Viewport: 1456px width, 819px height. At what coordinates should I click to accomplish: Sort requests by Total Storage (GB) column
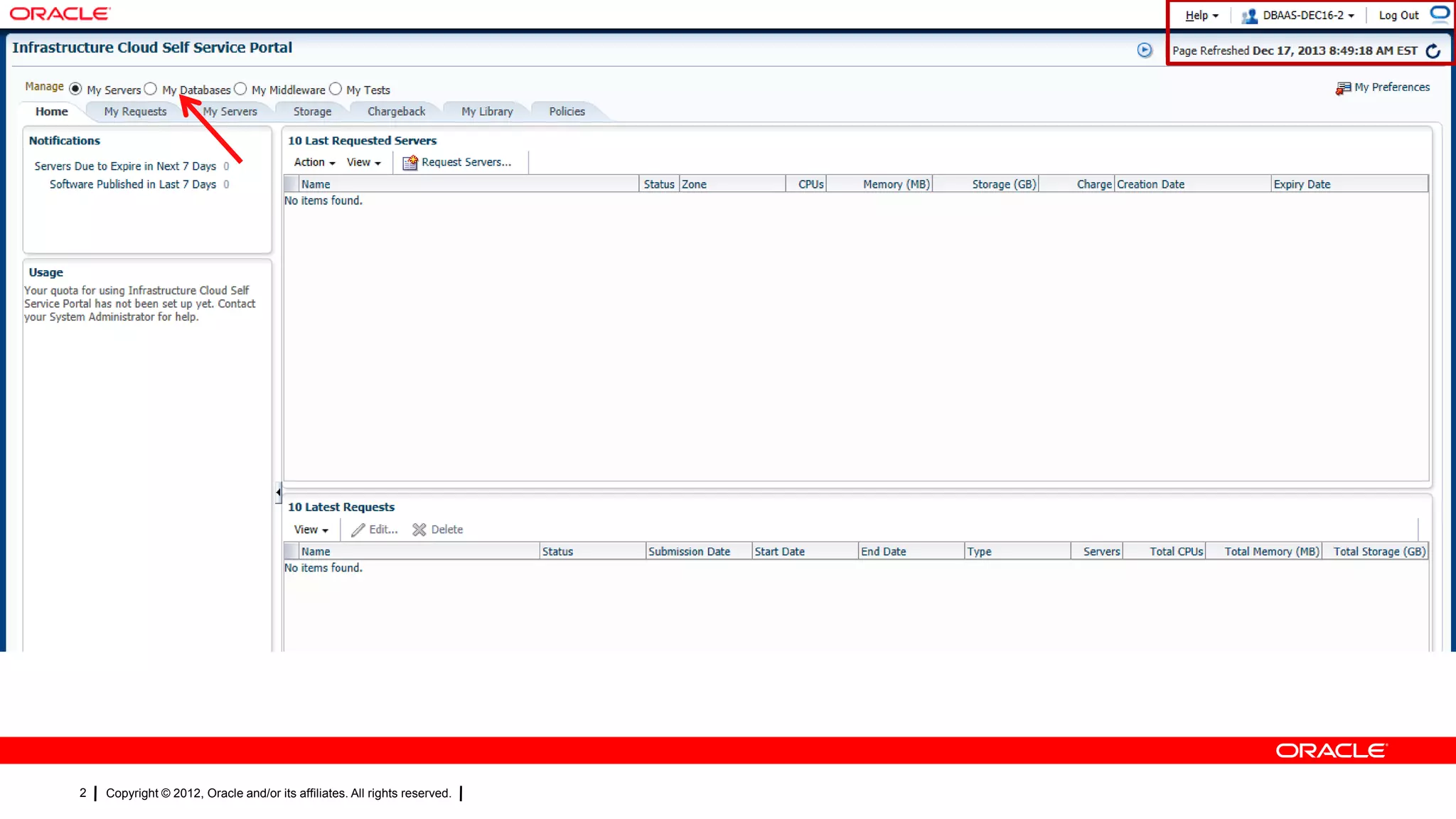coord(1375,552)
